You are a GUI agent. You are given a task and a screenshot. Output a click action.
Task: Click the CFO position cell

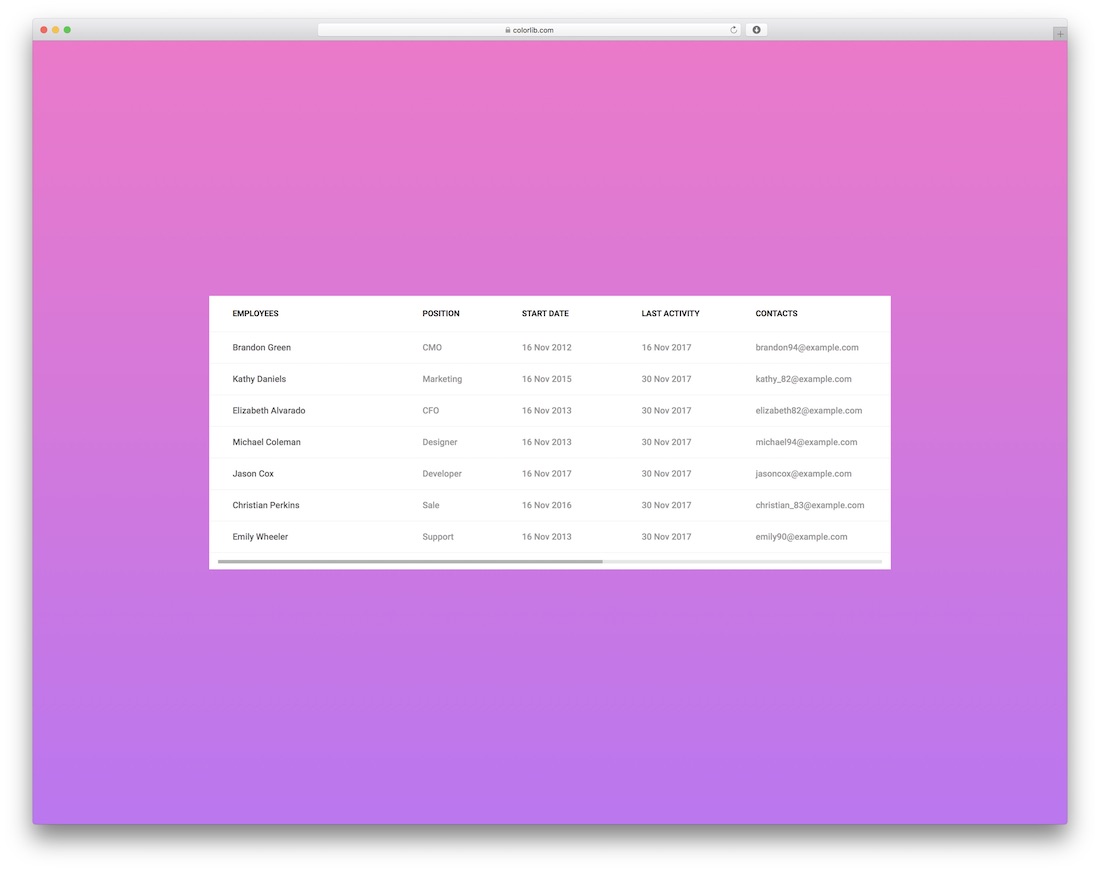point(431,411)
